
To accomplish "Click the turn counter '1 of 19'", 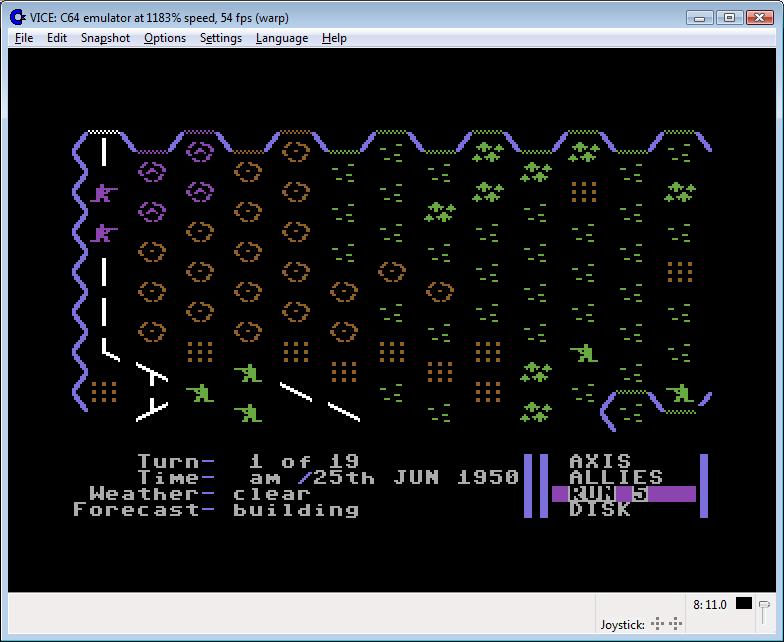I will [304, 461].
